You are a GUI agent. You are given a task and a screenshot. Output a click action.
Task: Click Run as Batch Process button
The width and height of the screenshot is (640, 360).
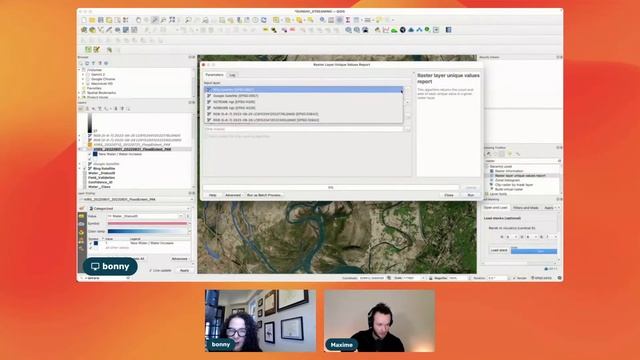click(264, 195)
